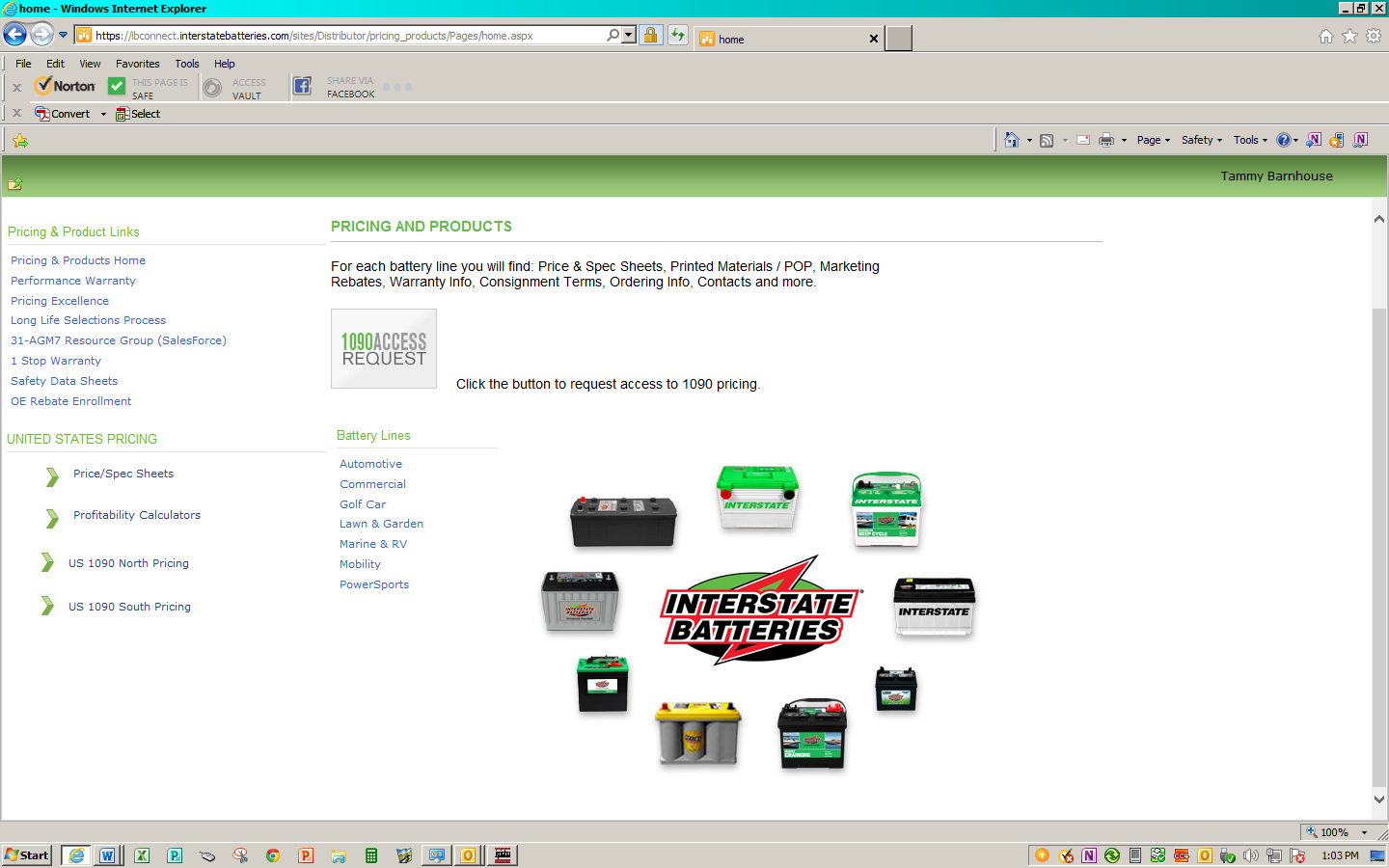This screenshot has width=1389, height=868.
Task: Click the Share via Facebook icon
Action: [302, 86]
